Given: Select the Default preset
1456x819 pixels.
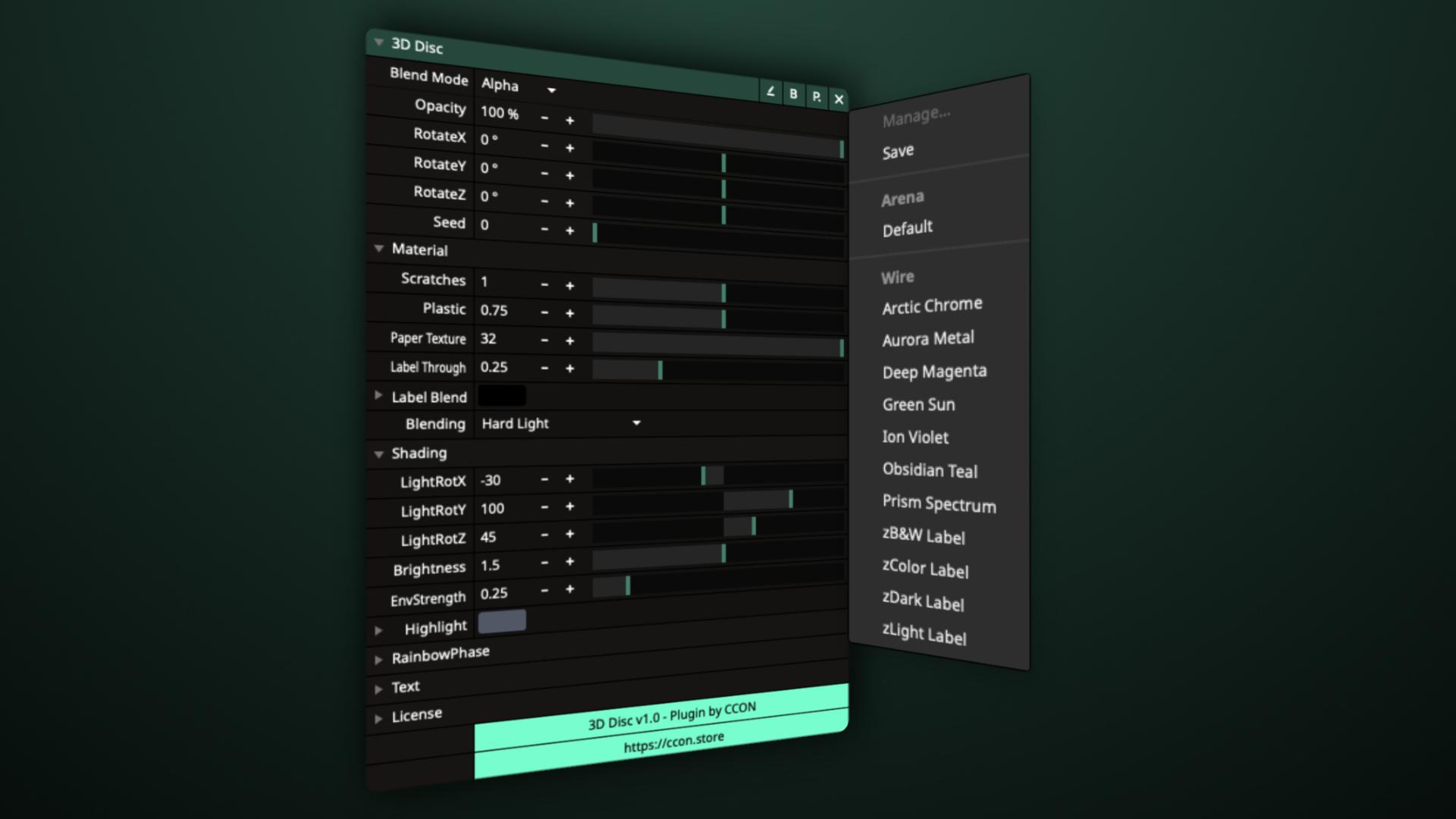Looking at the screenshot, I should 907,228.
